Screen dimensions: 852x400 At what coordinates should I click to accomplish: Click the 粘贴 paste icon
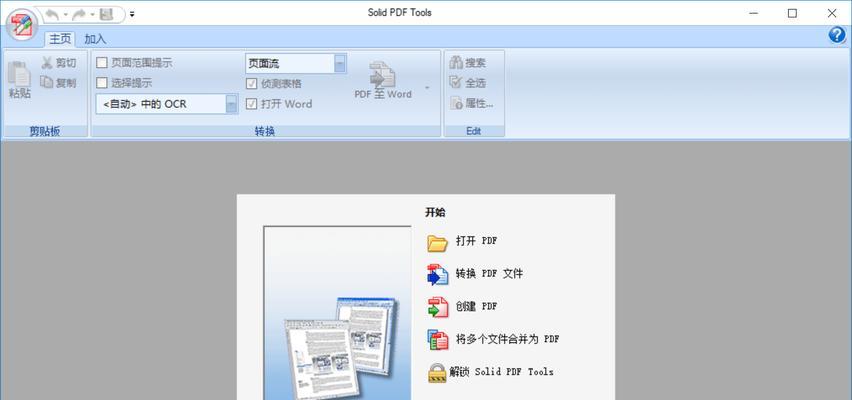coord(20,73)
